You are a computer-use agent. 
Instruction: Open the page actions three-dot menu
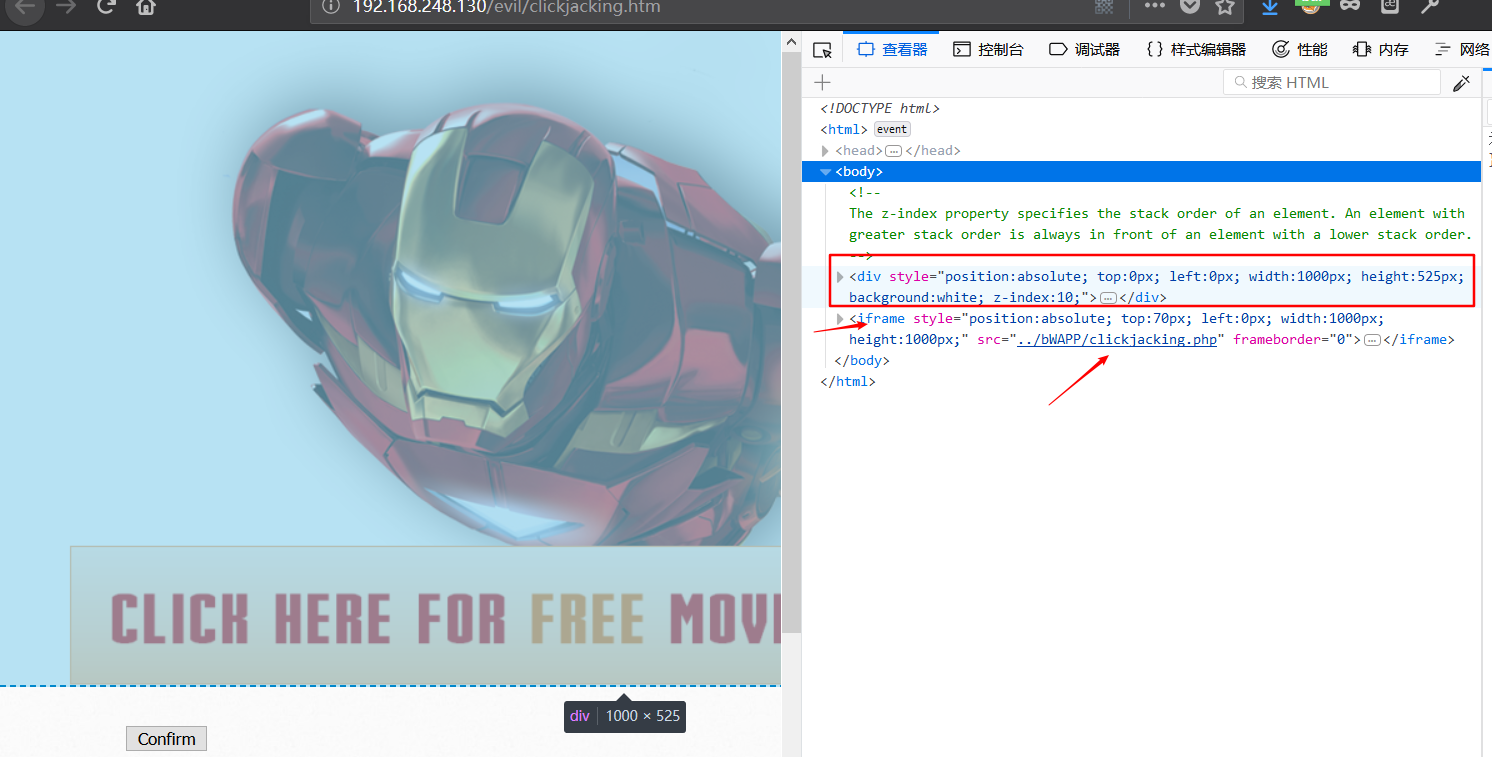click(1154, 6)
